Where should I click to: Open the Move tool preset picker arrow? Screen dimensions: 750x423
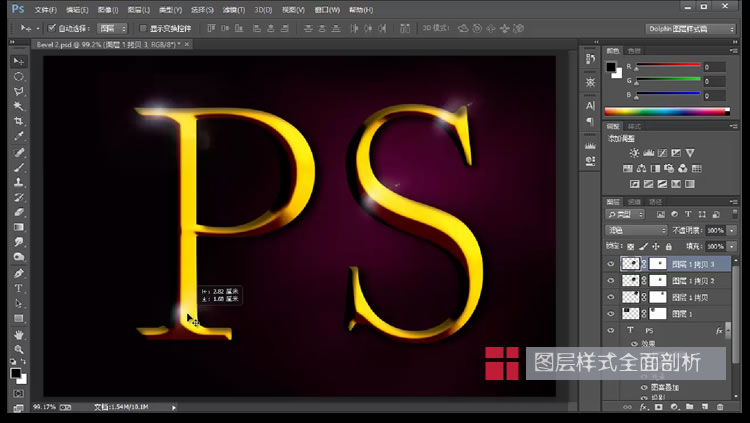coord(38,29)
